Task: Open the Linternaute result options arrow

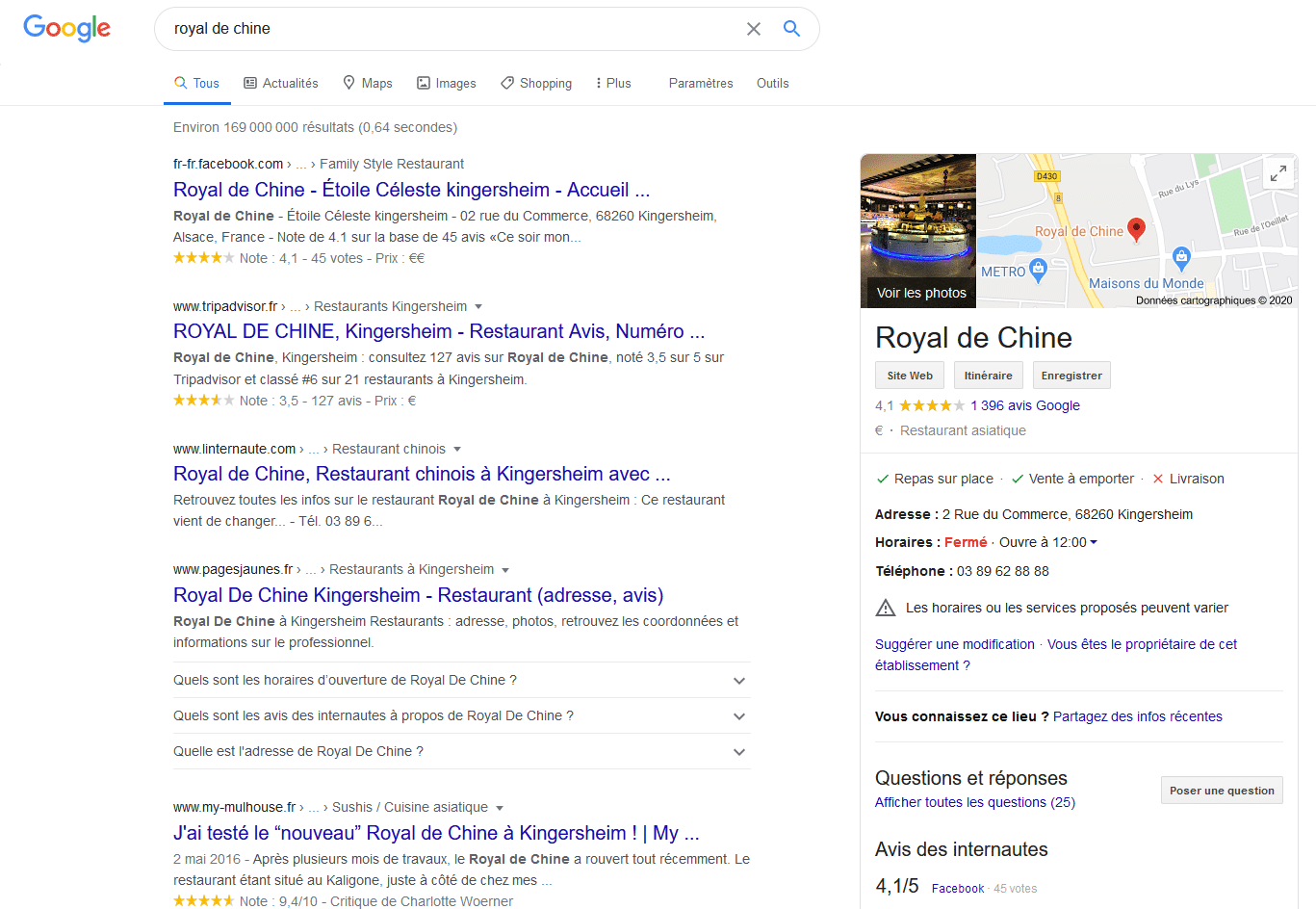Action: click(x=457, y=450)
